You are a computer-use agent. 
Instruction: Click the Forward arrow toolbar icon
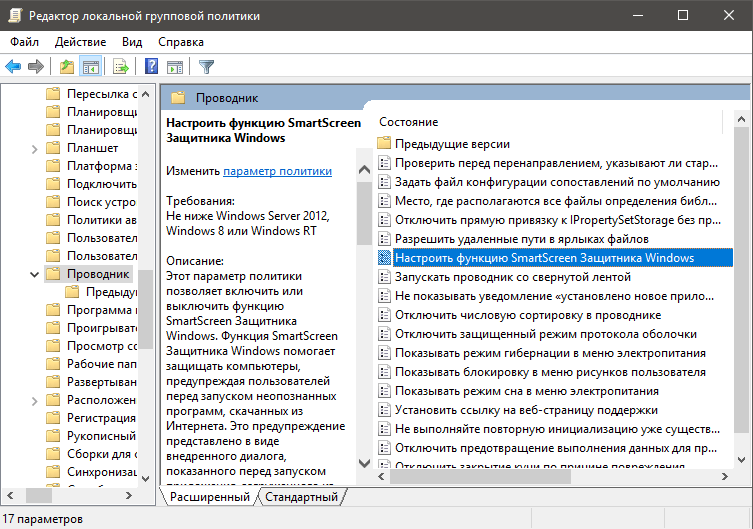point(36,66)
